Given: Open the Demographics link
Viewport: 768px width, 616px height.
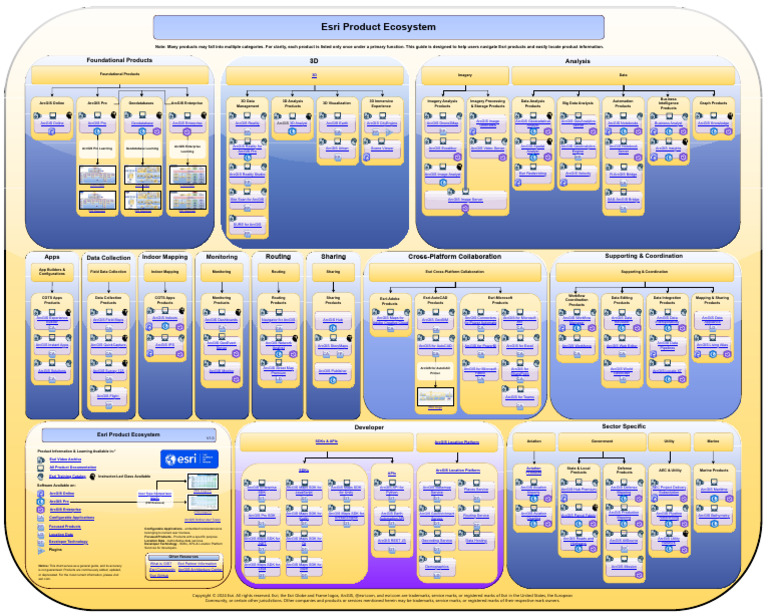Looking at the screenshot, I should coord(437,567).
